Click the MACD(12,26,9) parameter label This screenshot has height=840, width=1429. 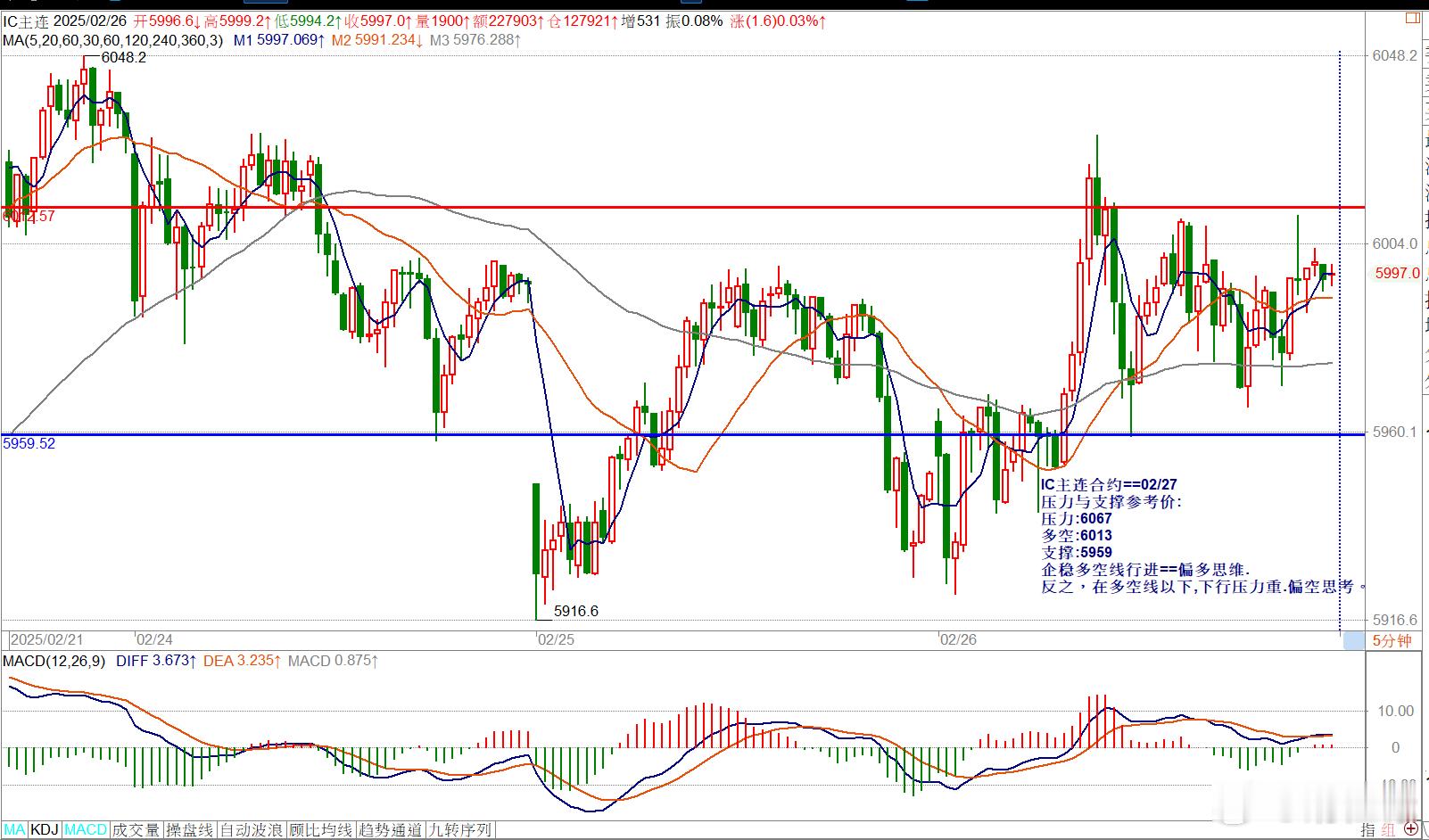pyautogui.click(x=54, y=661)
